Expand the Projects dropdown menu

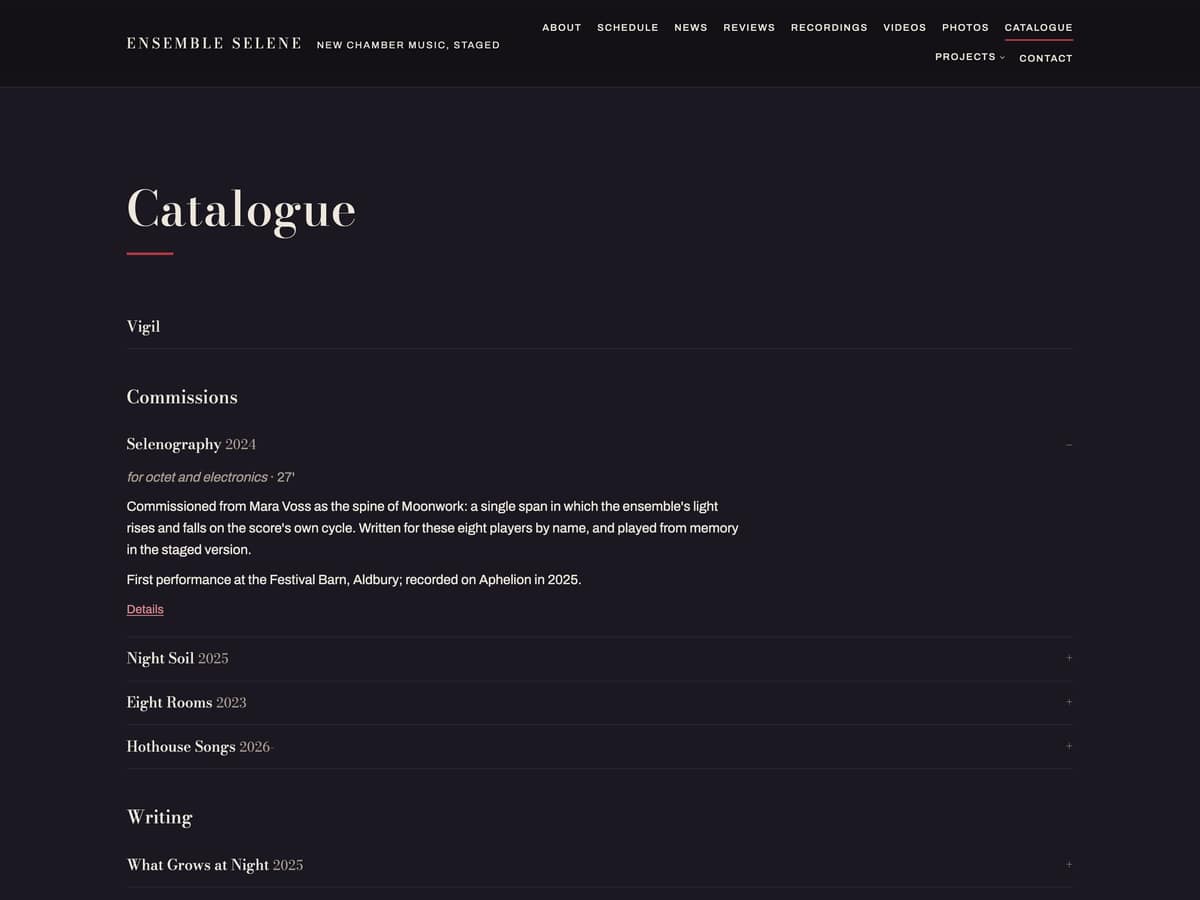[x=970, y=57]
